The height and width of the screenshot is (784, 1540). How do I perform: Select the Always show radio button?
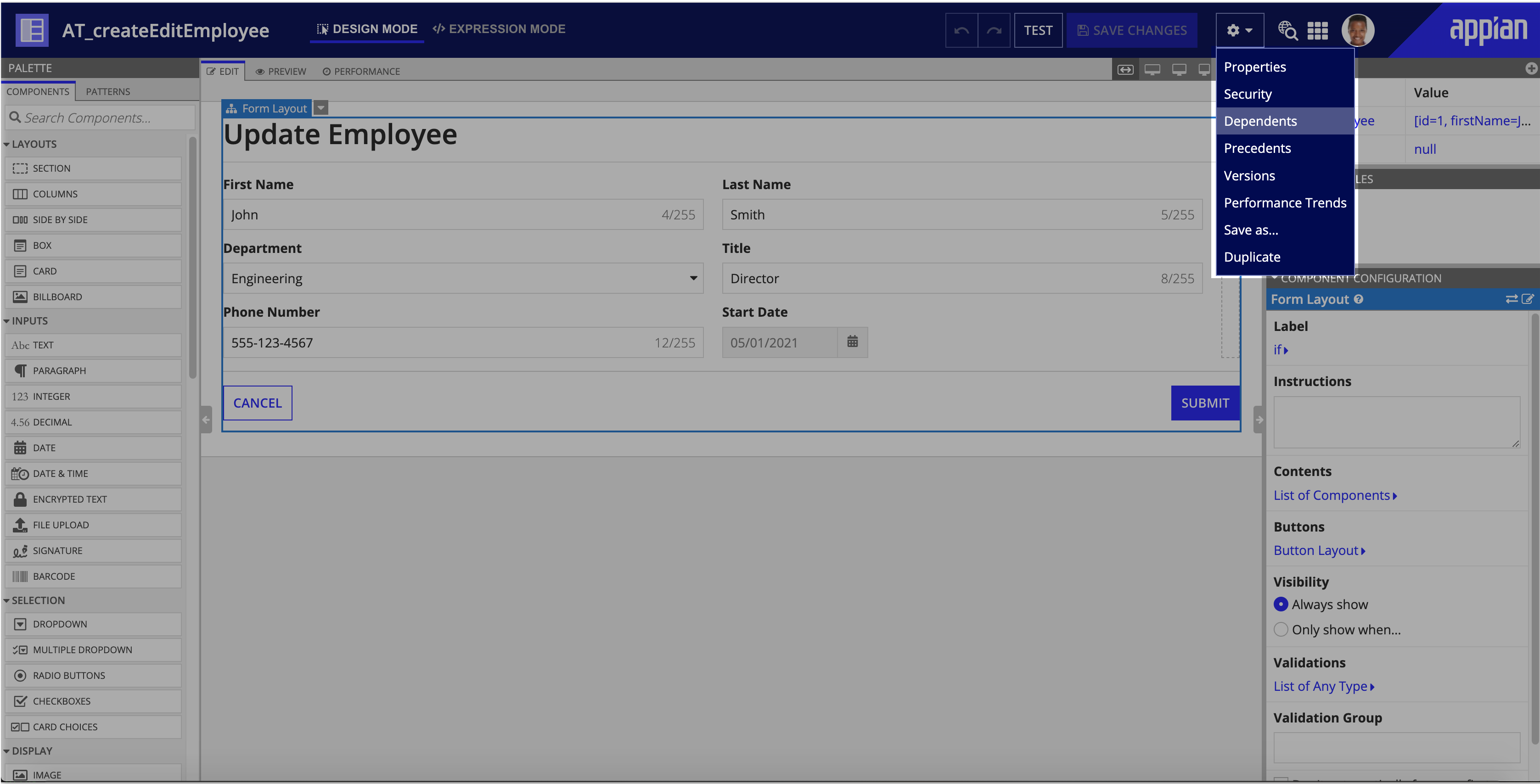1281,604
